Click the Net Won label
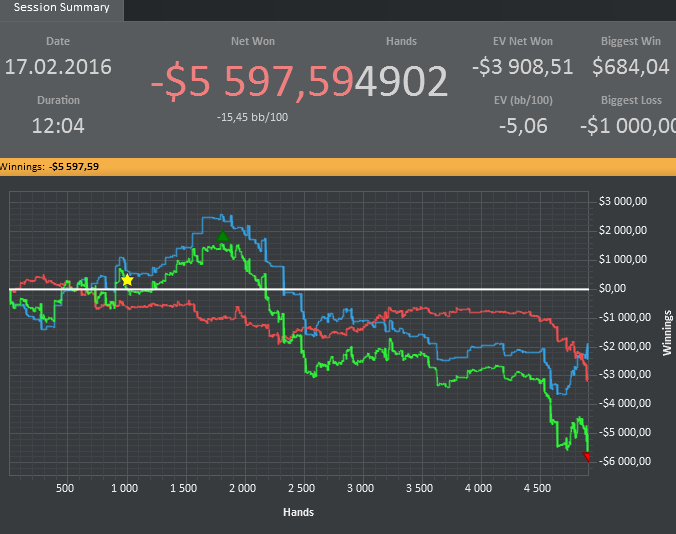676x534 pixels. (x=253, y=41)
